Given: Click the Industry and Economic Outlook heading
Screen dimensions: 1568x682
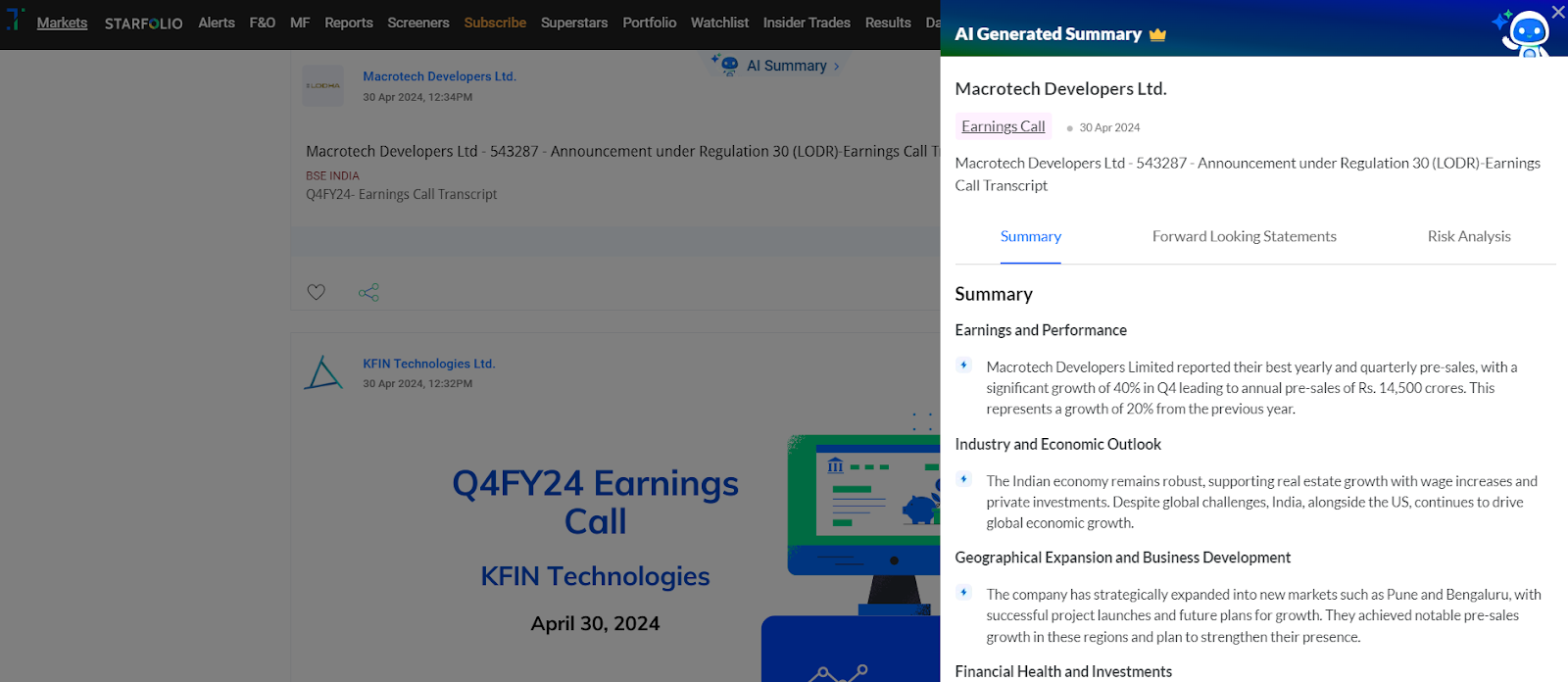Looking at the screenshot, I should [1058, 444].
